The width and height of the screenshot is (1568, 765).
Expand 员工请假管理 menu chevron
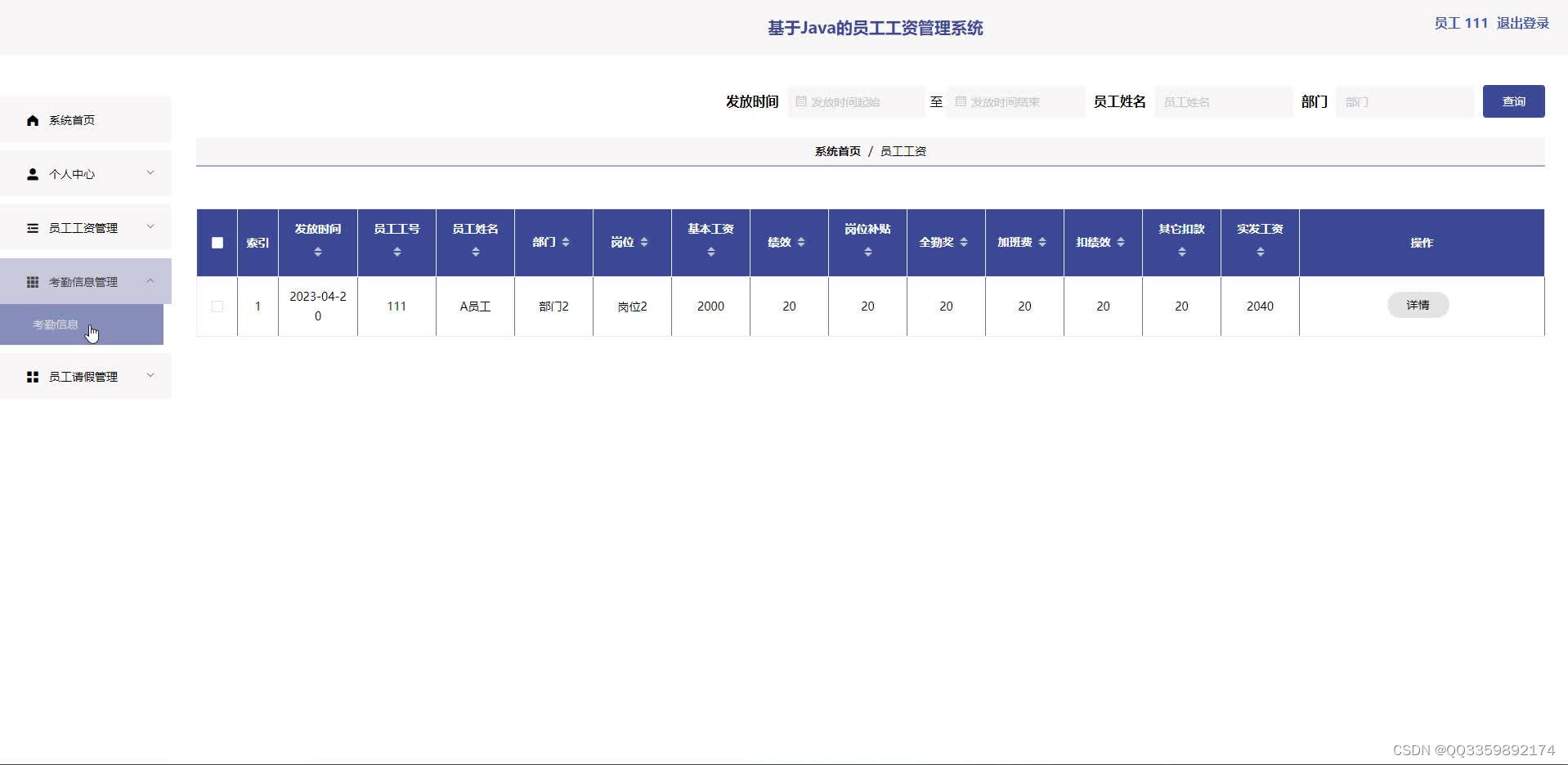150,375
